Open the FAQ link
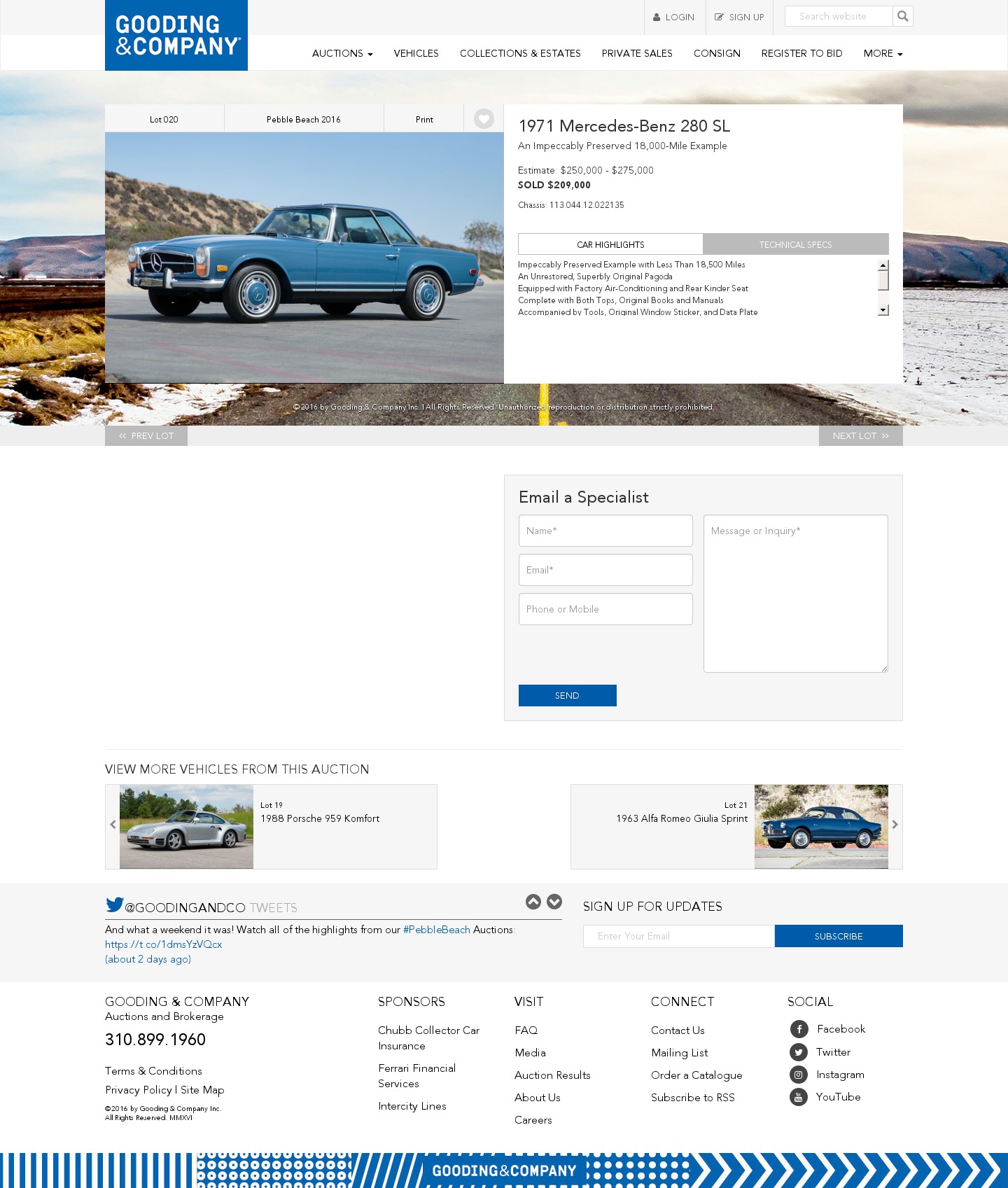The height and width of the screenshot is (1188, 1008). click(526, 1030)
